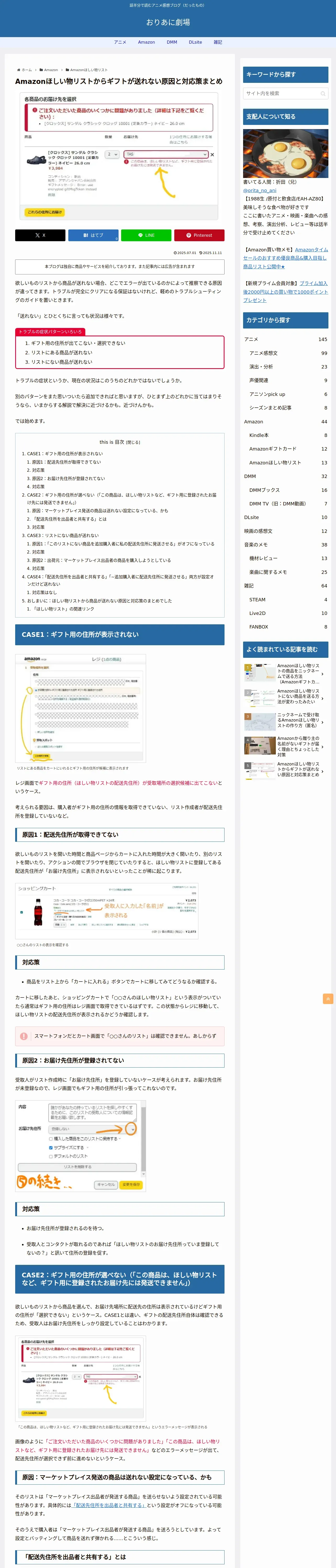Open the ショッピングカート Coca-Cola screenshot image

107,911
